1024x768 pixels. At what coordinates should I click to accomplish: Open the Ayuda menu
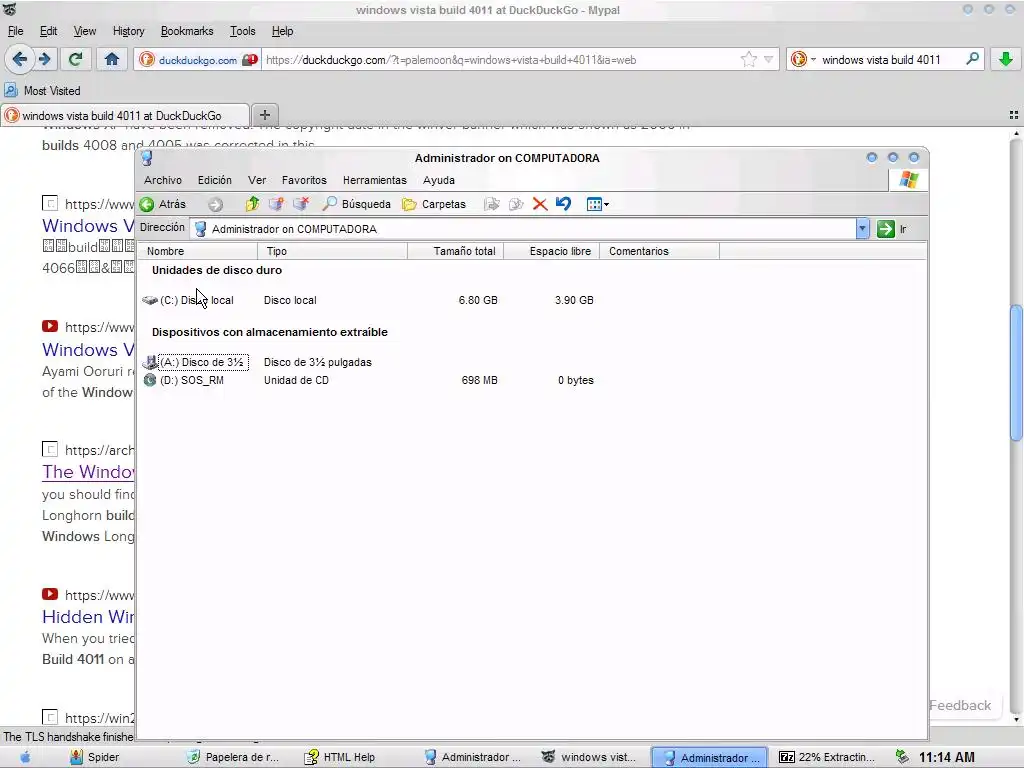click(438, 180)
